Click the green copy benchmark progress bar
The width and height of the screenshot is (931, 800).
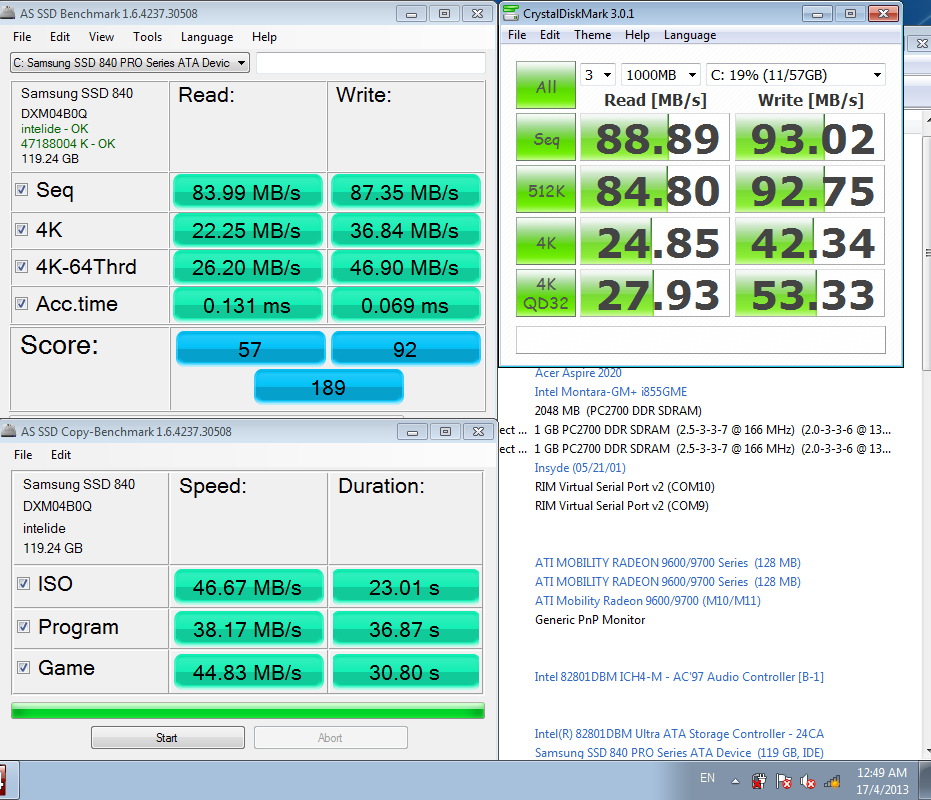(x=247, y=710)
